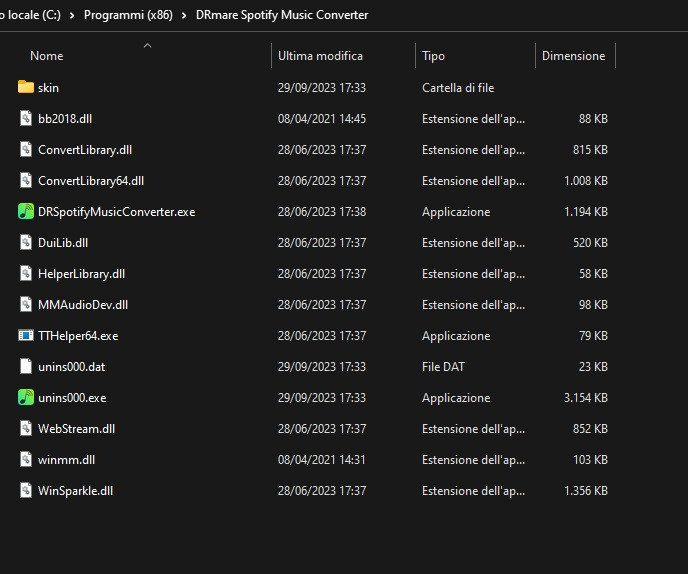Click the 815 KB size value
688x574 pixels.
pos(590,150)
